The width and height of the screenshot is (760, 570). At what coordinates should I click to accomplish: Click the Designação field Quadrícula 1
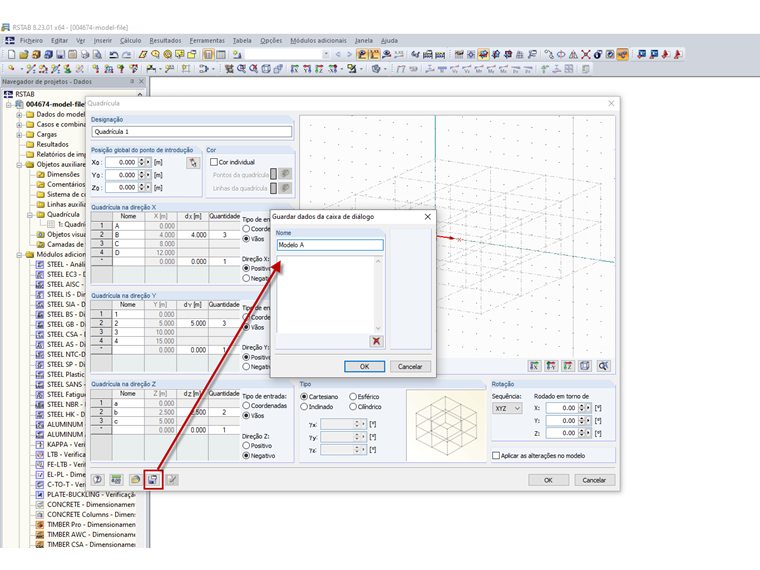tap(192, 131)
